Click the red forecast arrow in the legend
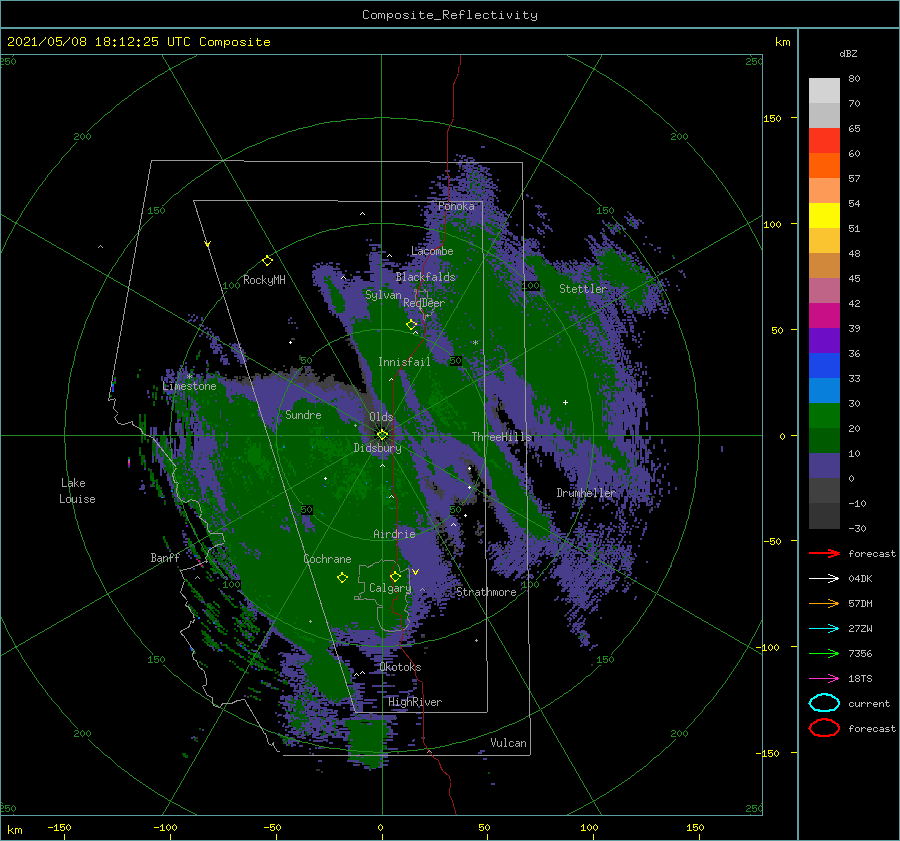The width and height of the screenshot is (900, 841). click(x=824, y=553)
